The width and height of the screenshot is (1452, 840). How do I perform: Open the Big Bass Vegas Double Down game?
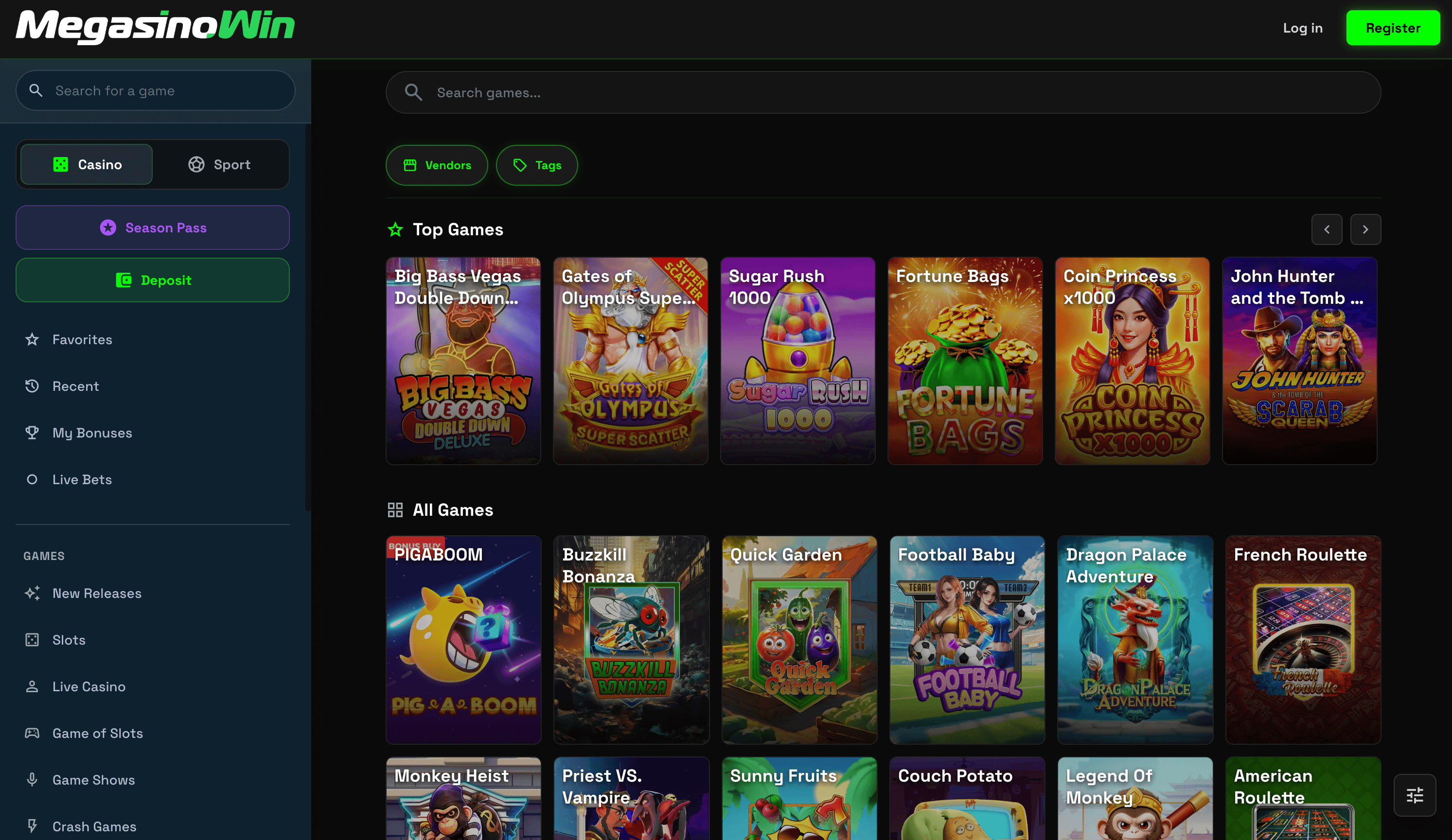463,361
